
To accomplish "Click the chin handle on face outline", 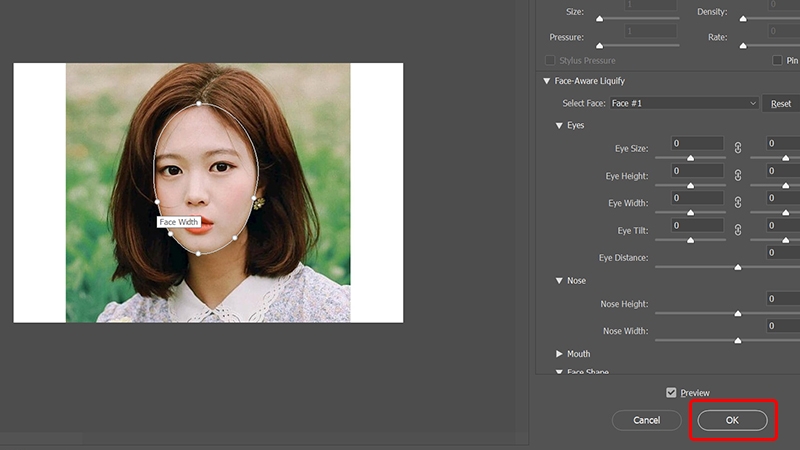I will tap(199, 253).
